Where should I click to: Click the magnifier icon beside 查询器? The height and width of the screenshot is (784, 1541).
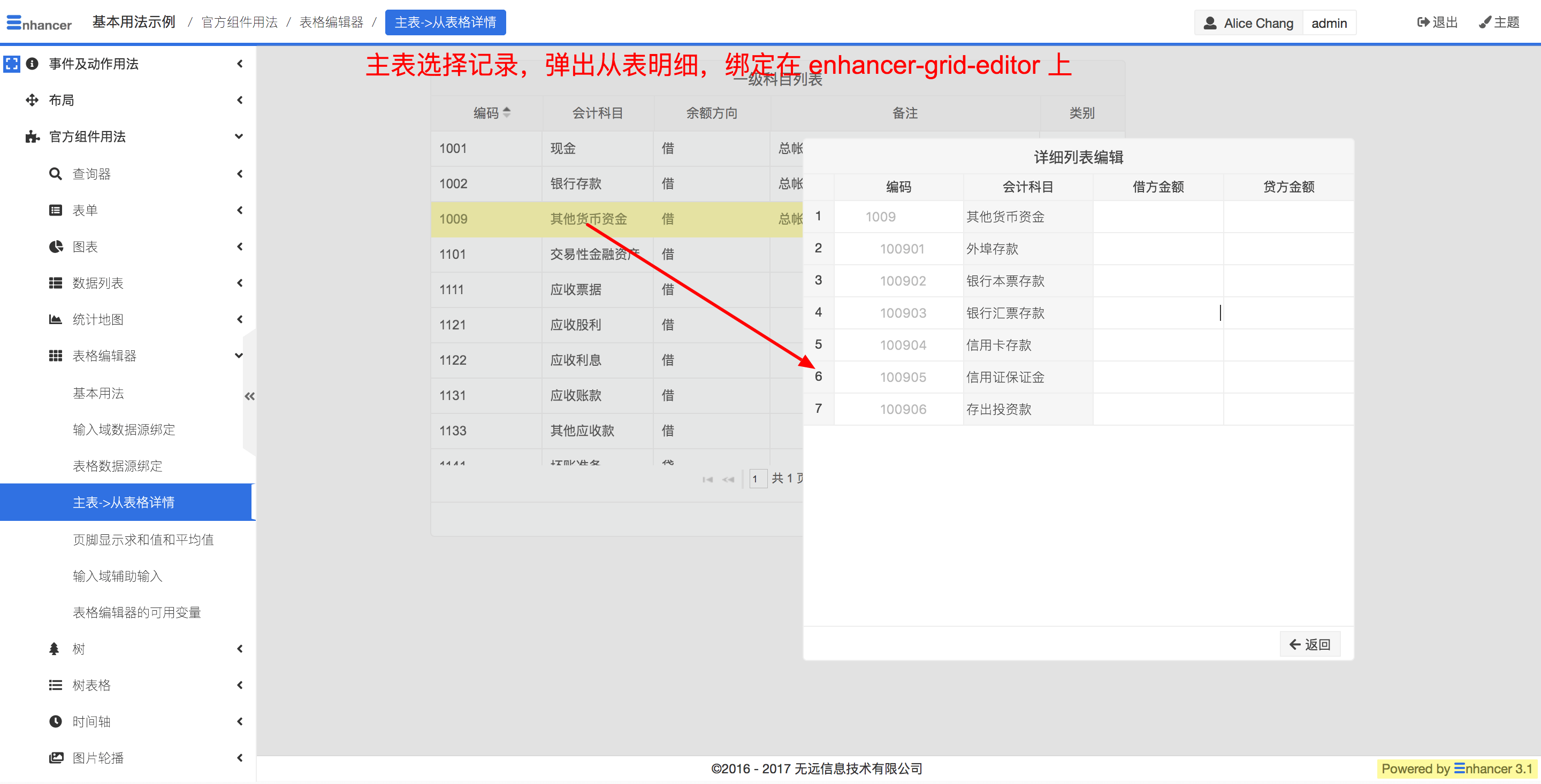[55, 174]
